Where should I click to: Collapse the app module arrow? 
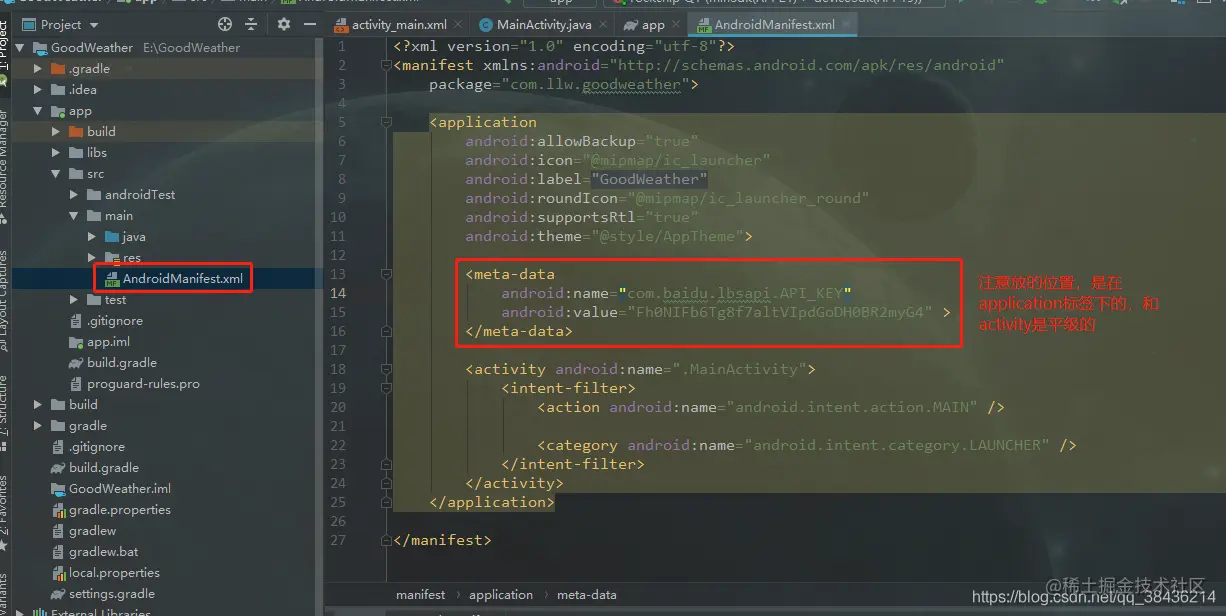click(x=38, y=111)
